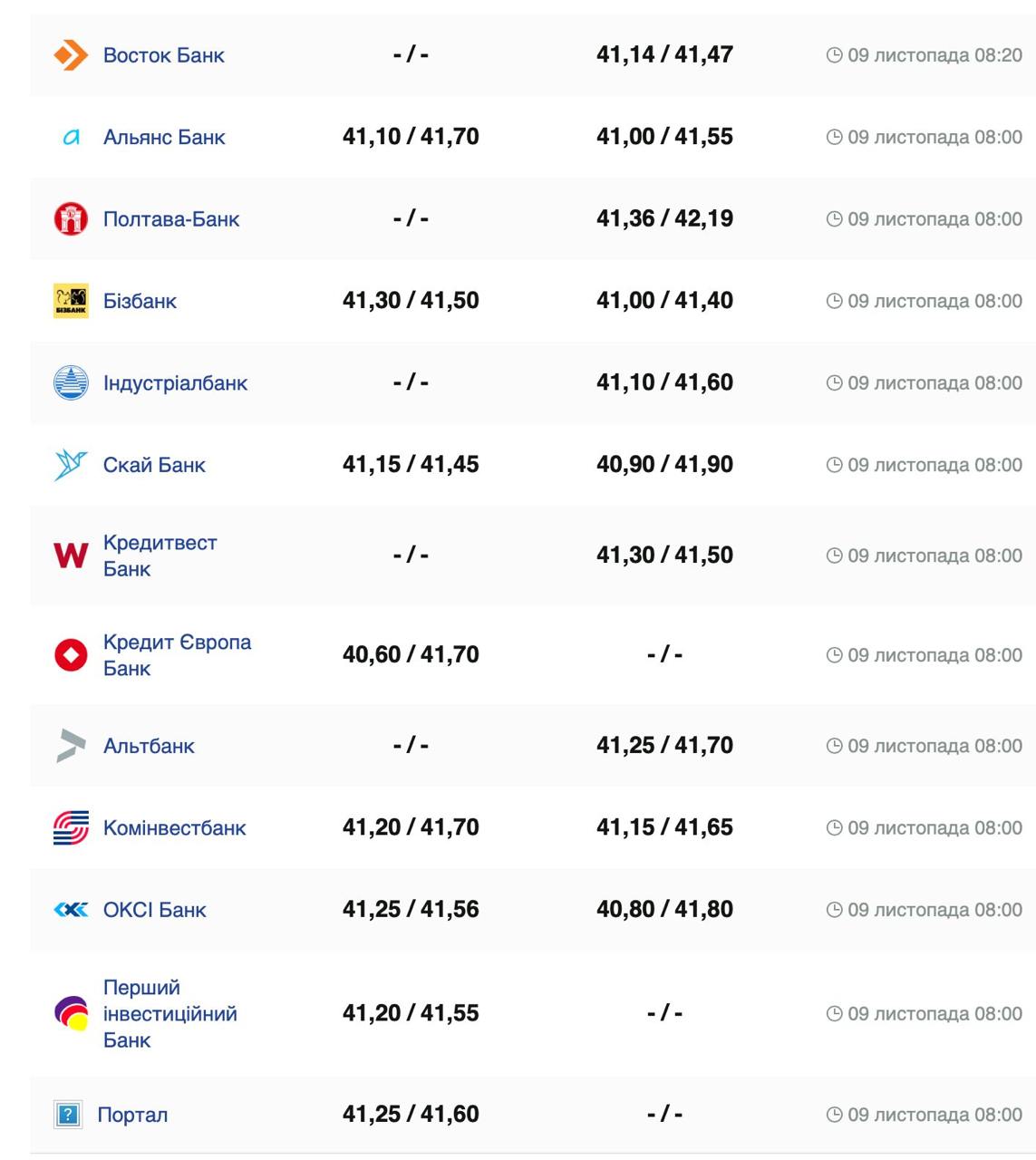Screen dimensions: 1036x1160
Task: Open the Скай Банк link
Action: pos(154,465)
